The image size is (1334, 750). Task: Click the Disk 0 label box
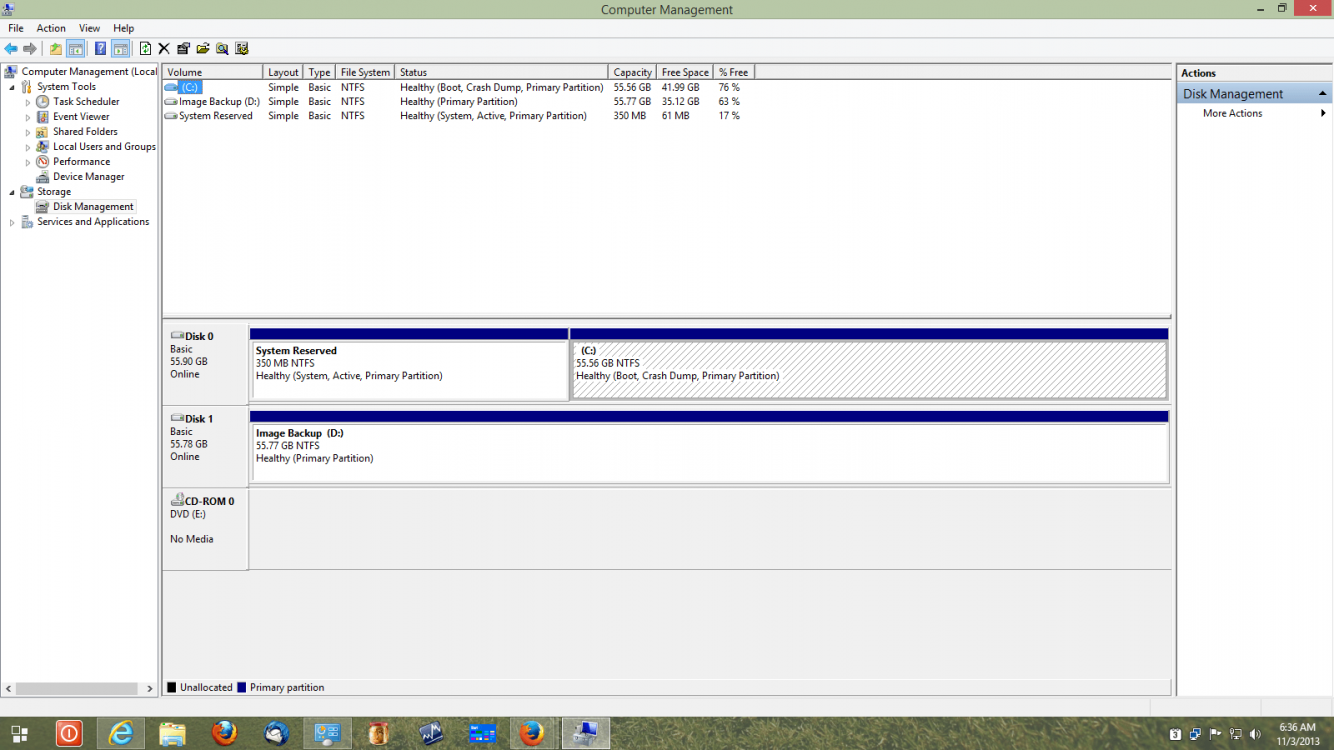tap(205, 364)
